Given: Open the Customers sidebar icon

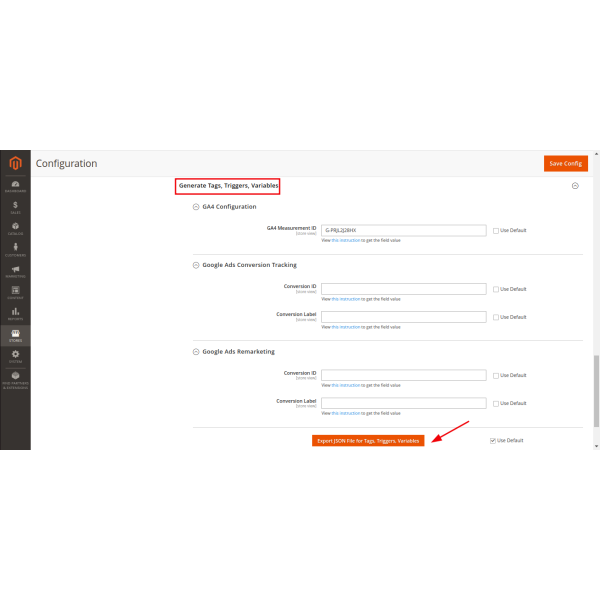Looking at the screenshot, I should point(15,249).
